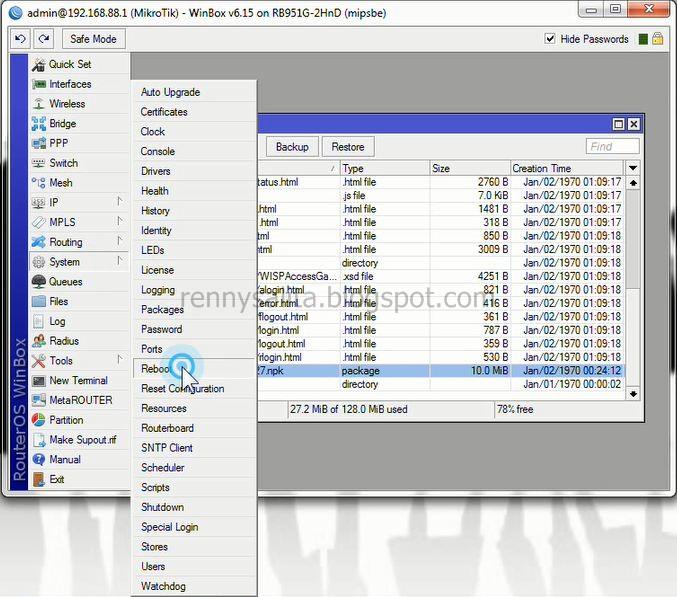Select the PPP icon
Screen dimensions: 677x597
pos(38,143)
